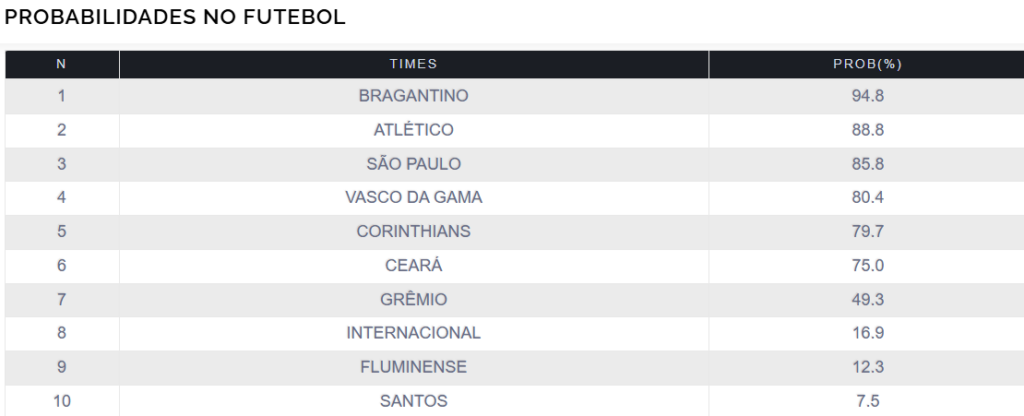Click the N column header
Viewport: 1024px width, 416px height.
click(61, 64)
